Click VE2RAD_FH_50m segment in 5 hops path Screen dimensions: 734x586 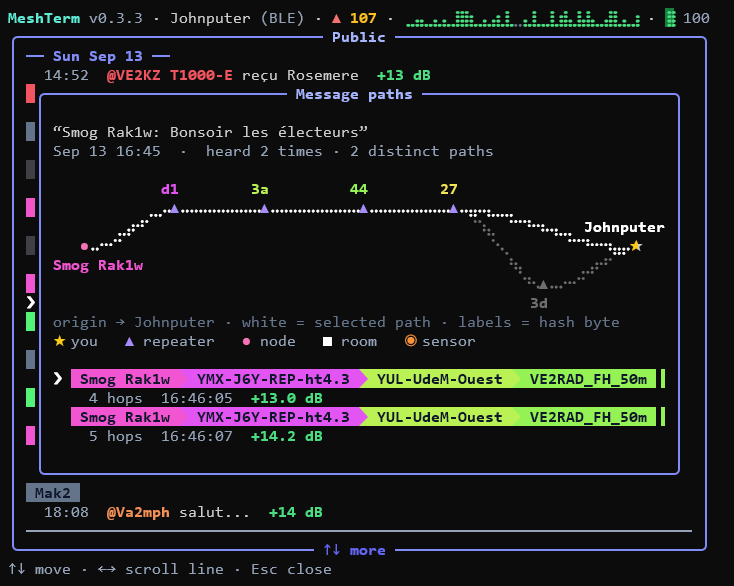click(588, 417)
